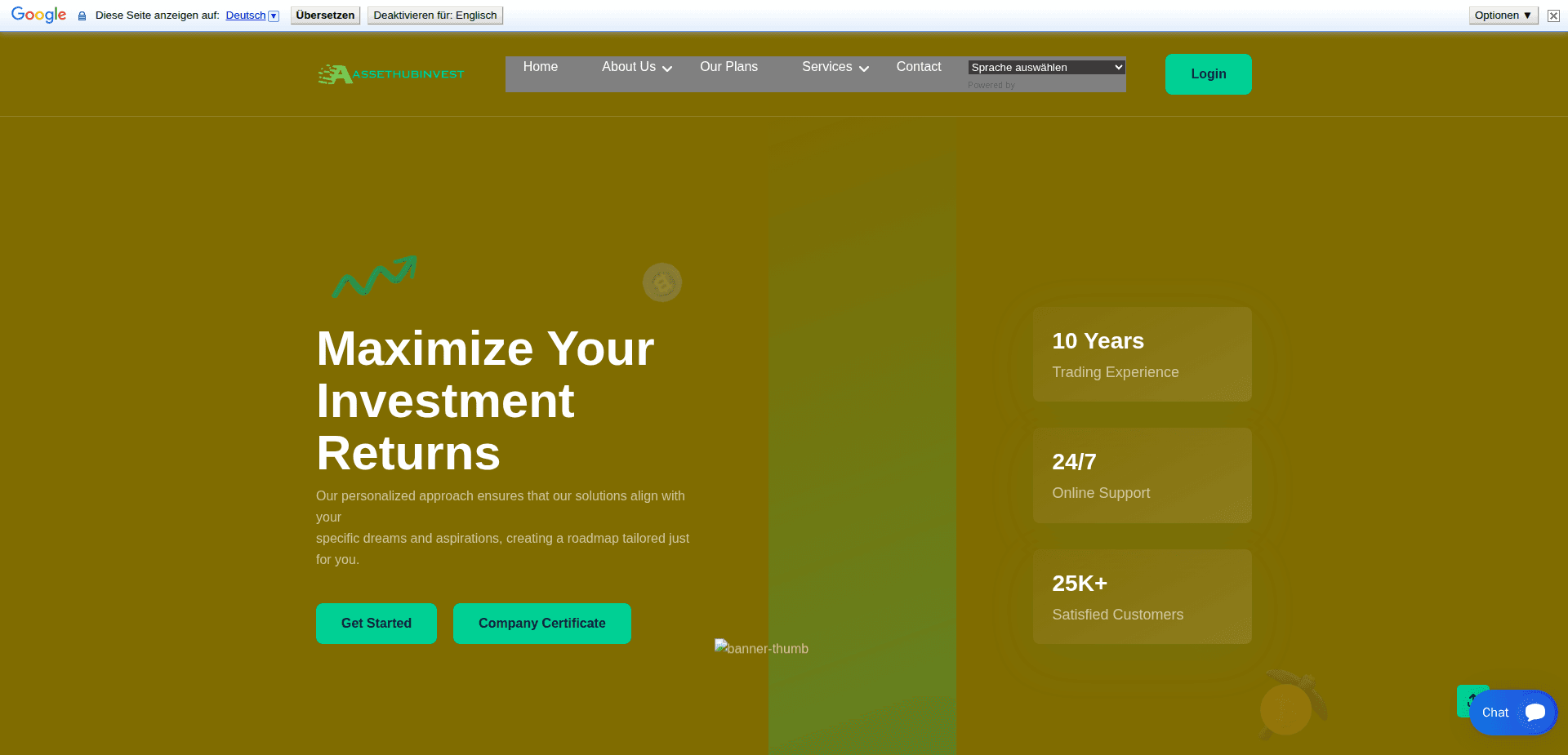Click the Bitcoin coin icon near the heading

tap(662, 282)
